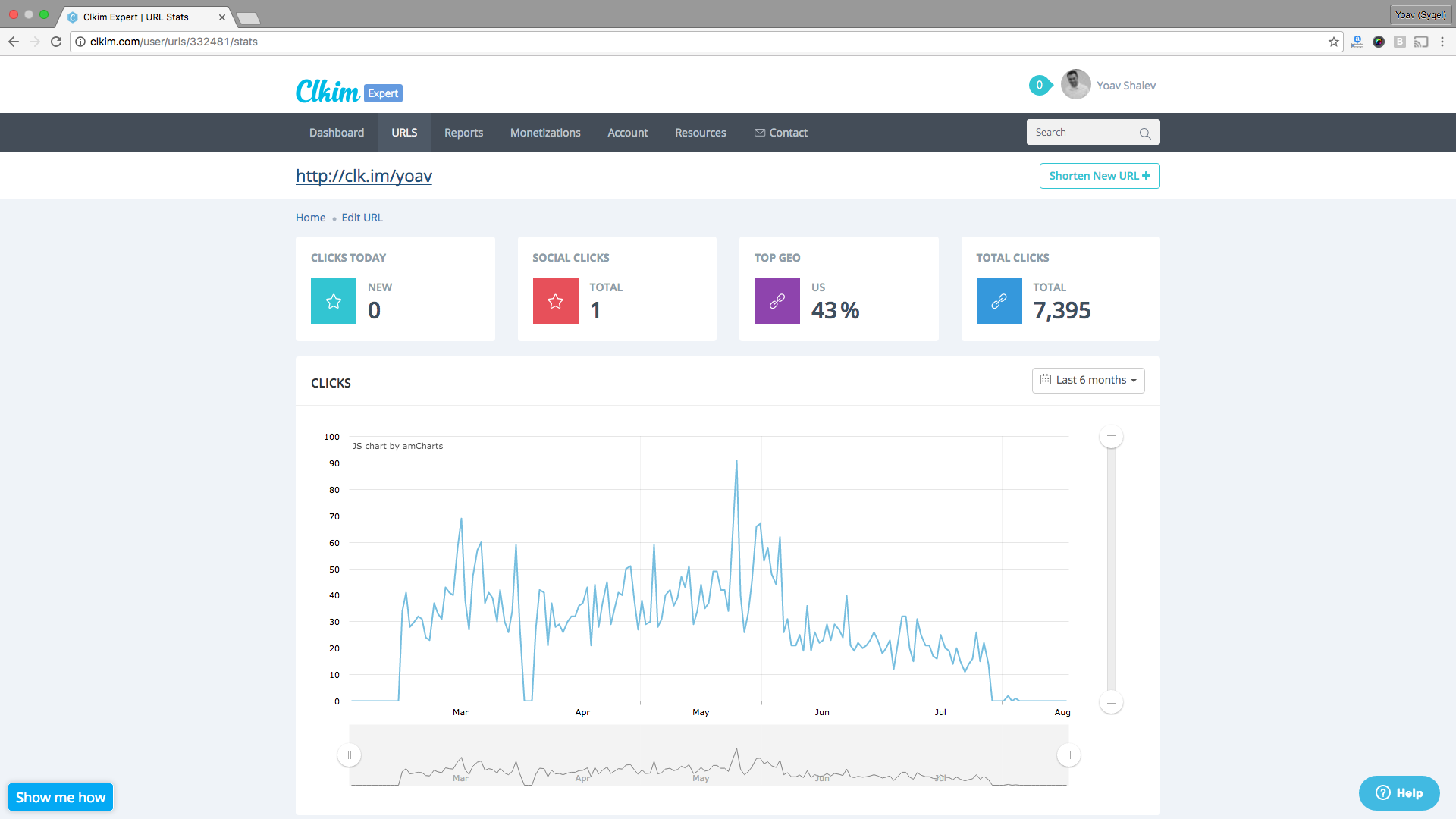Viewport: 1456px width, 819px height.
Task: Follow the Edit URL breadcrumb link
Action: click(x=362, y=218)
